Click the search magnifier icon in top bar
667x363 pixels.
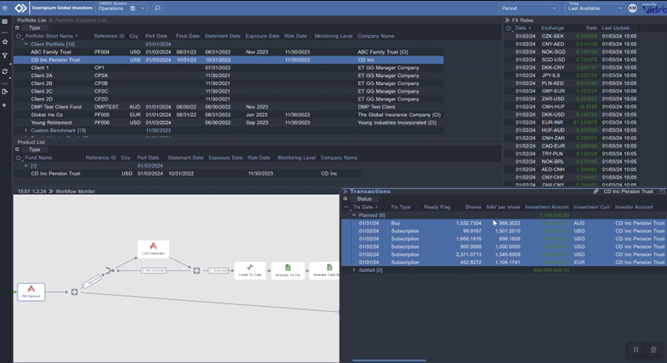click(157, 8)
